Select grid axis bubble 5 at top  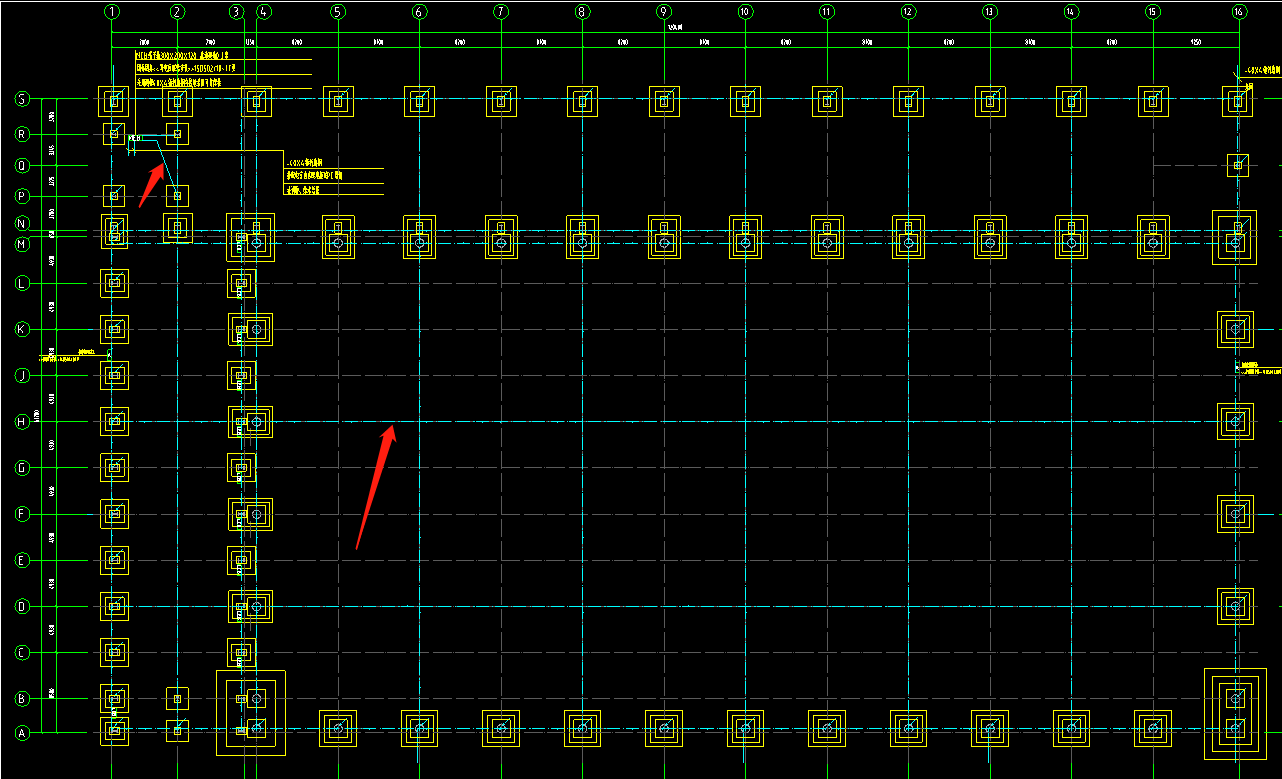click(337, 12)
